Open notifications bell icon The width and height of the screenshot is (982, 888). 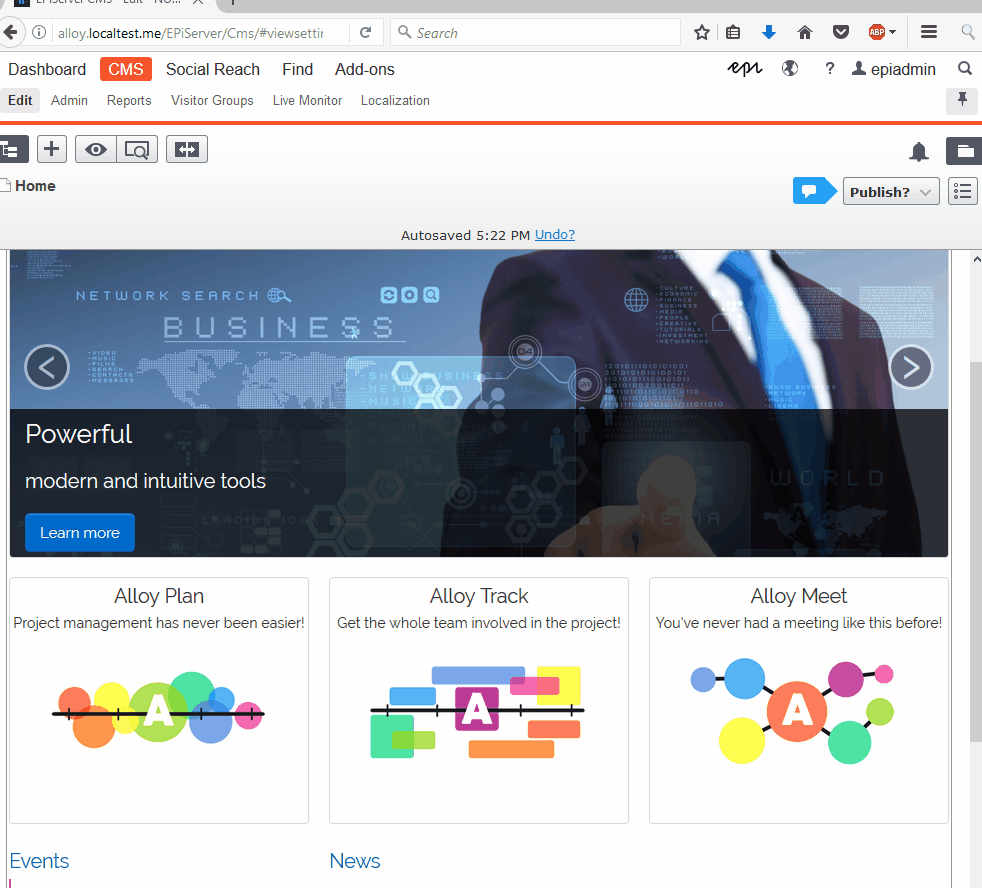point(919,152)
